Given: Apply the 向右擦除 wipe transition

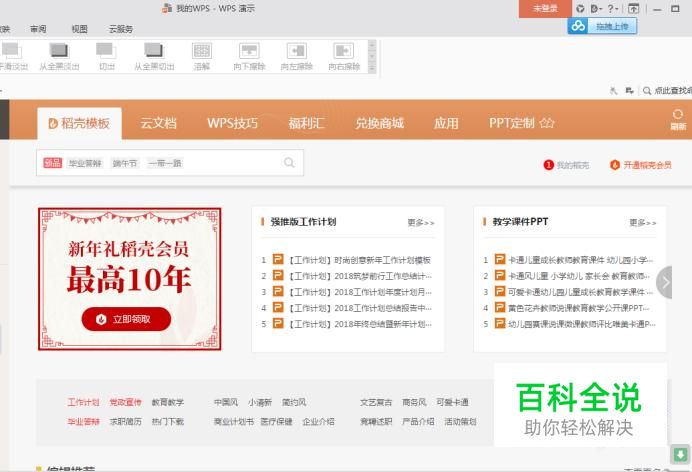Looking at the screenshot, I should pyautogui.click(x=344, y=56).
